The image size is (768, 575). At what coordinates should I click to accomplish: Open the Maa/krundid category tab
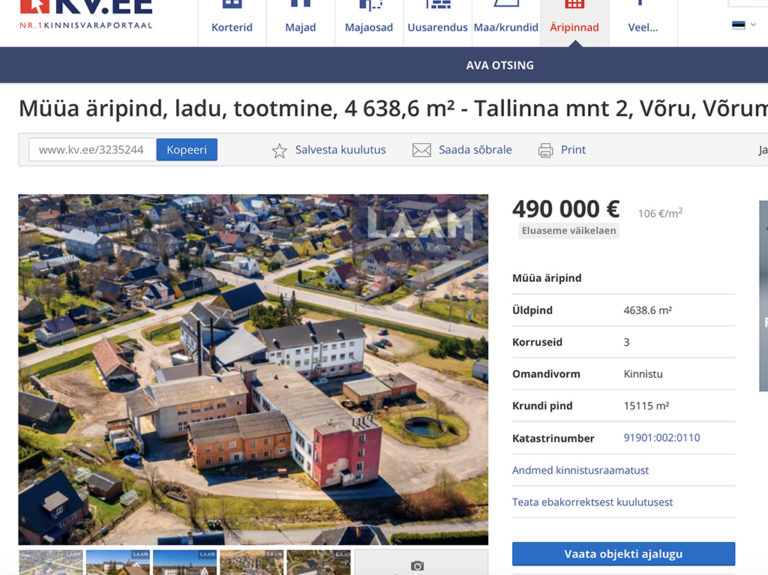pyautogui.click(x=505, y=22)
